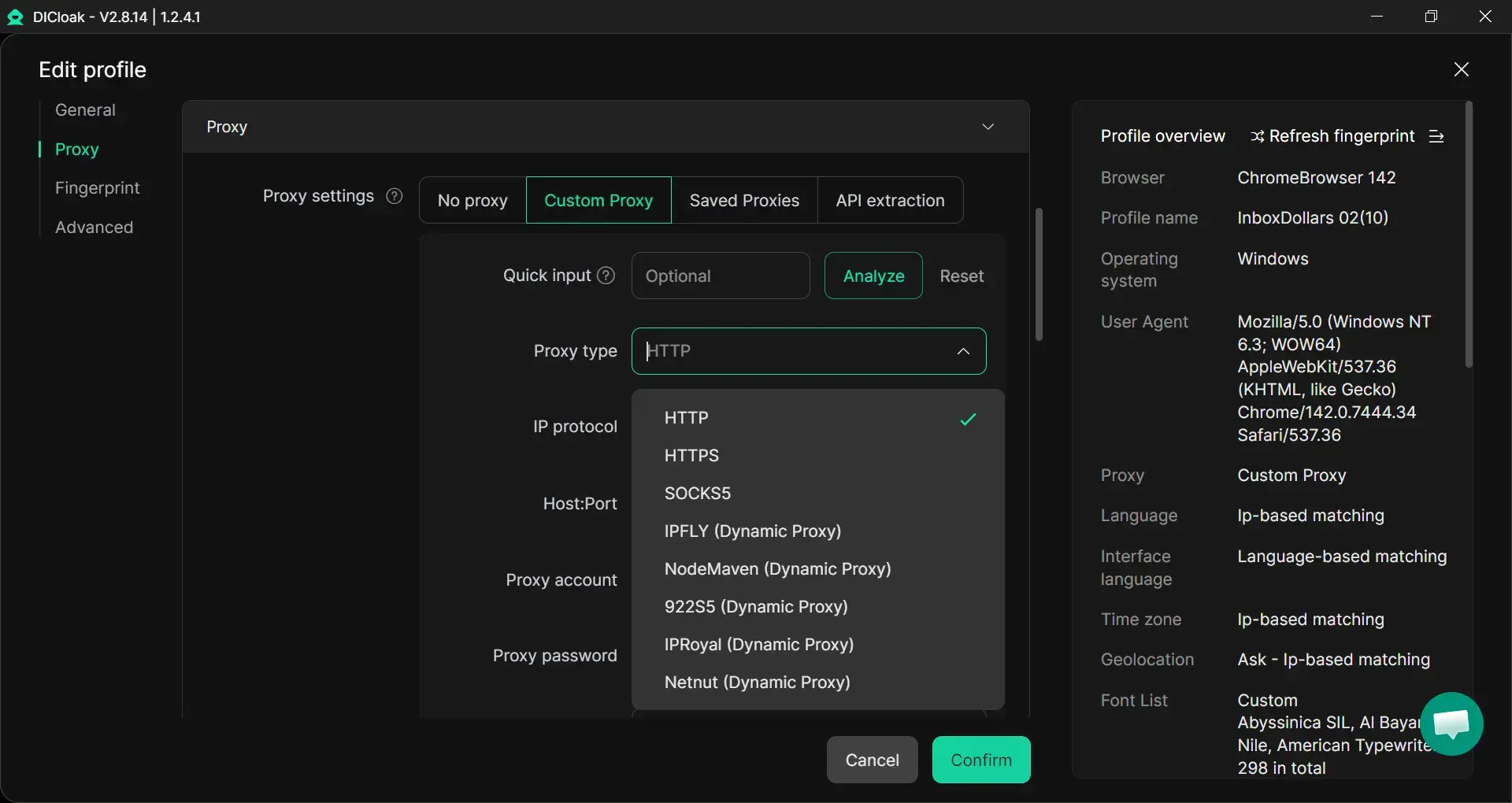Click the help icon beside Proxy settings
This screenshot has height=803, width=1512.
(x=395, y=196)
